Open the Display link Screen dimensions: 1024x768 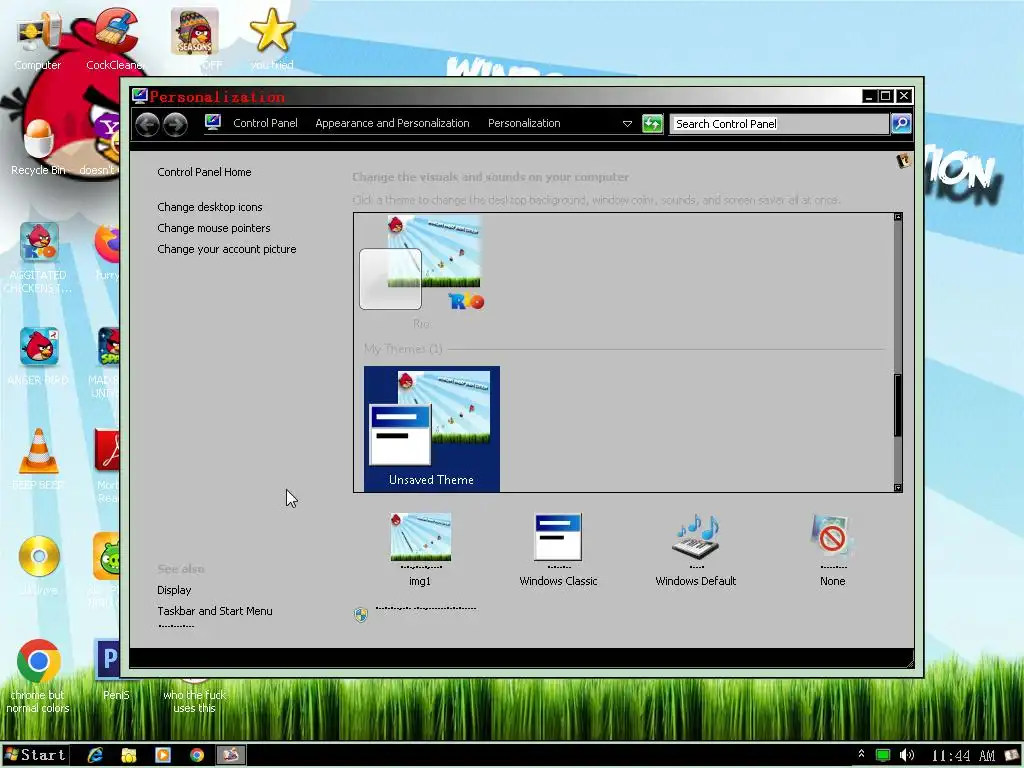coord(174,590)
